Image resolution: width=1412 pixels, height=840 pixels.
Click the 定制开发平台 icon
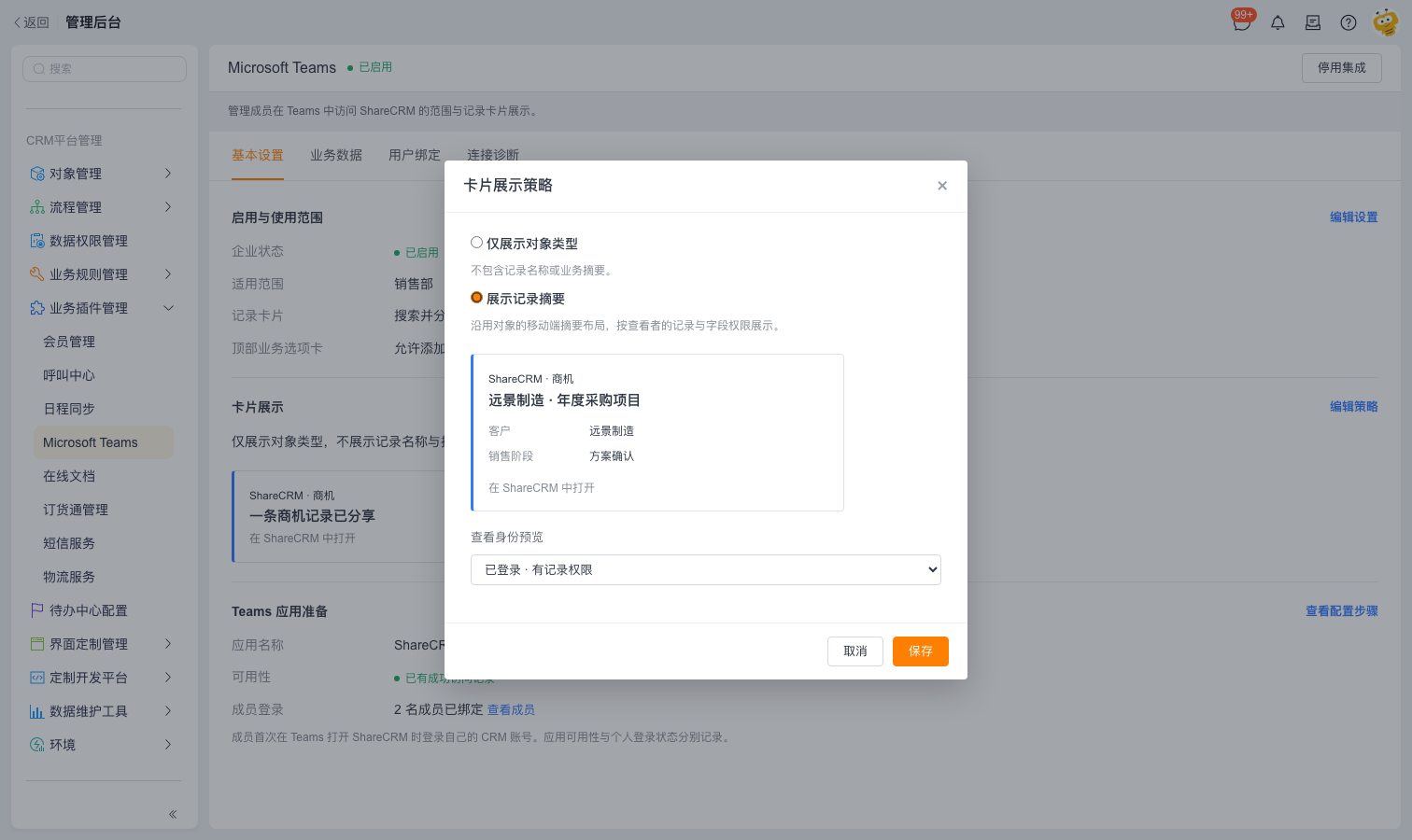tap(37, 678)
